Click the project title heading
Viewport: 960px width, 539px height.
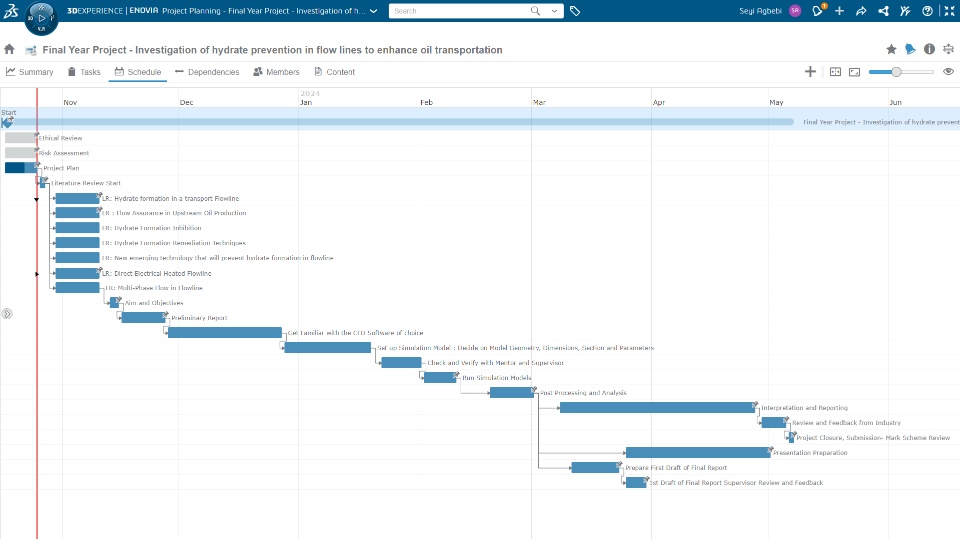pos(272,50)
